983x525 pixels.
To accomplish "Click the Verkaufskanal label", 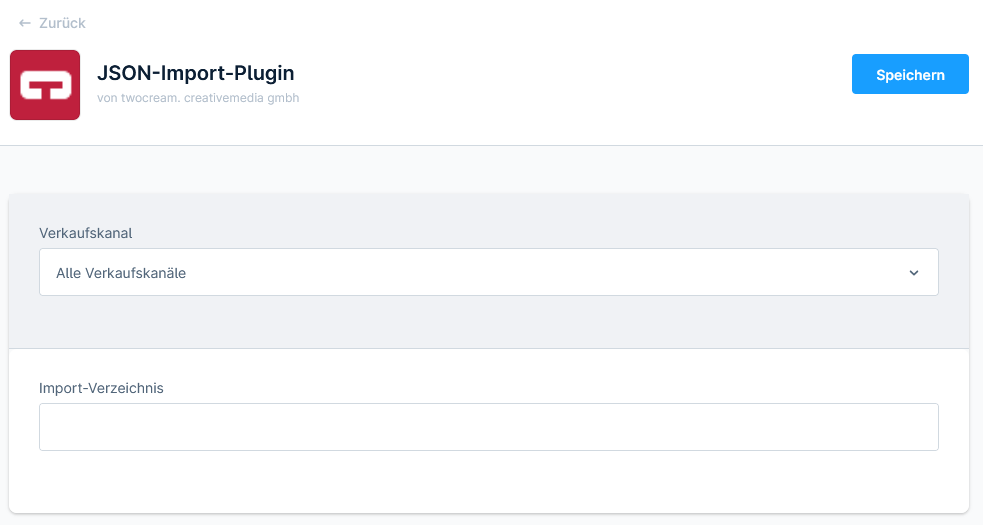I will tap(86, 233).
